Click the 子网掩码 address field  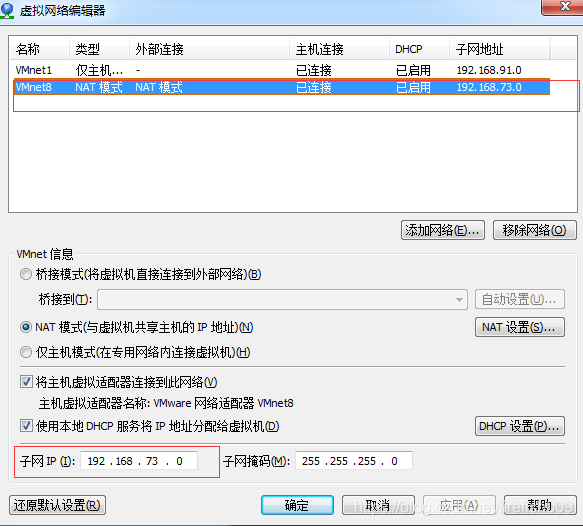coord(354,461)
